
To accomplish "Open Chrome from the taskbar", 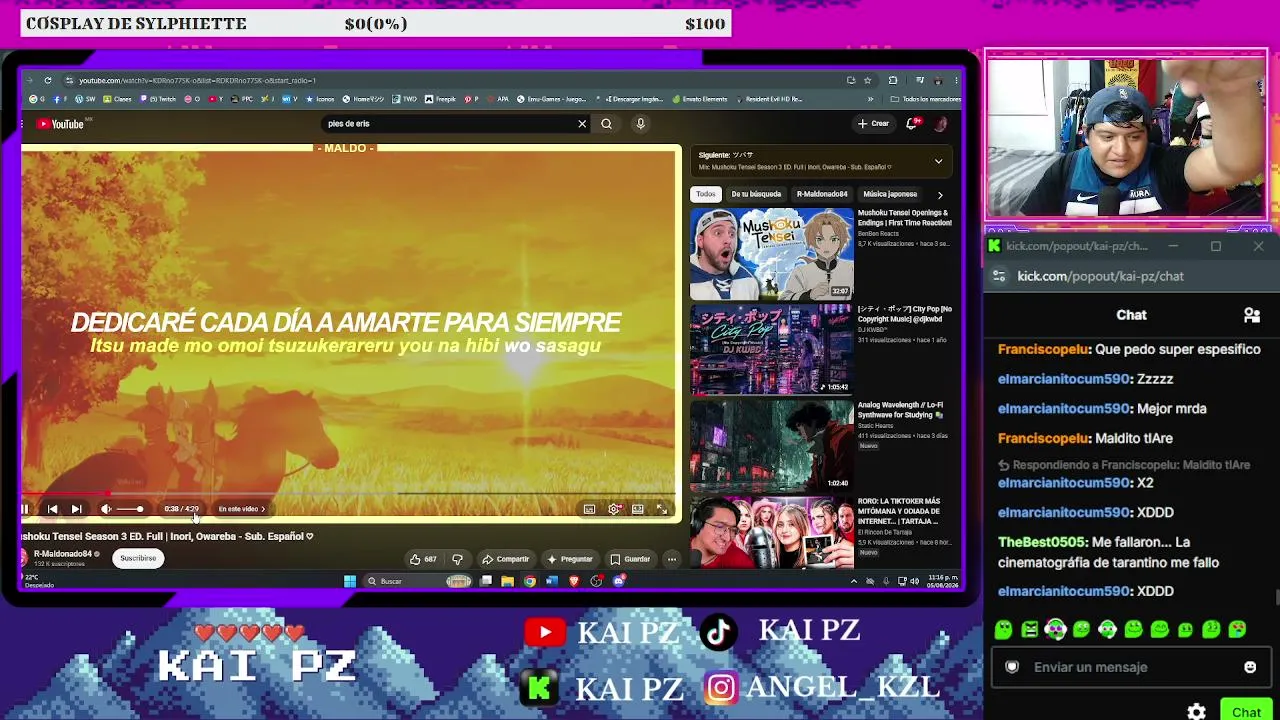I will pyautogui.click(x=530, y=581).
